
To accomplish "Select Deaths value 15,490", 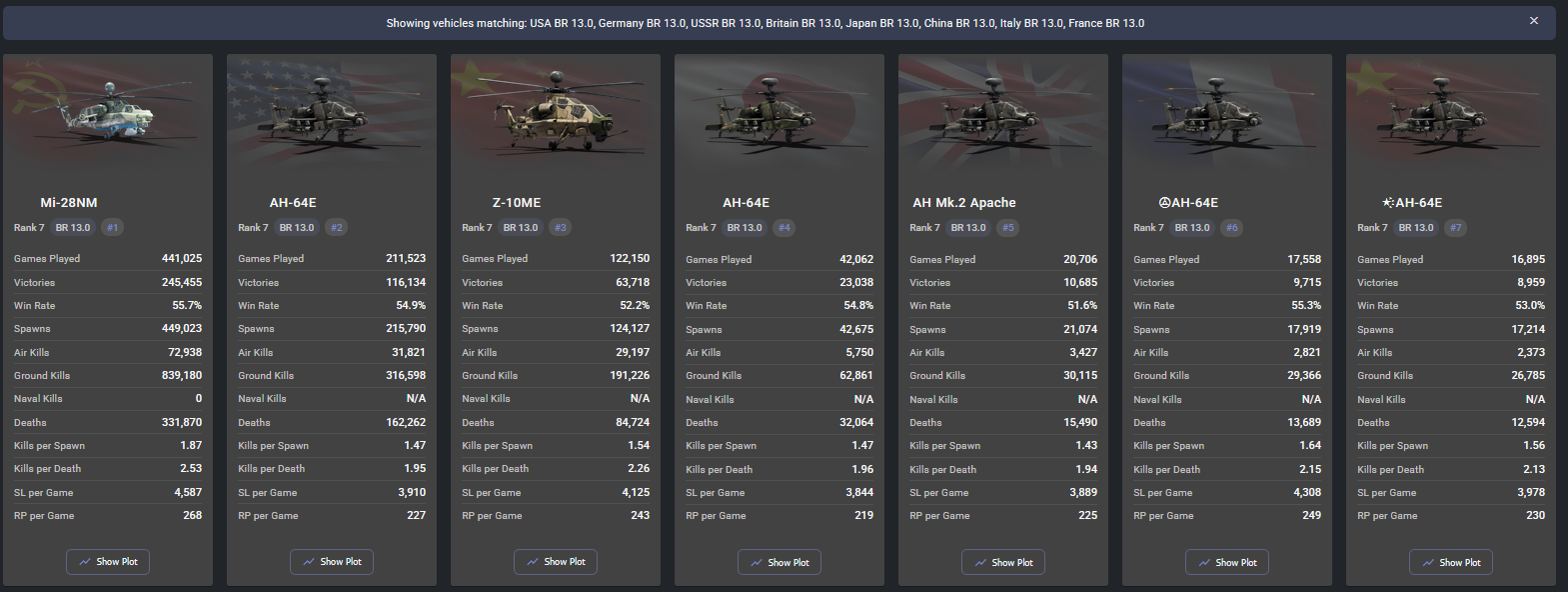I will pyautogui.click(x=1080, y=423).
